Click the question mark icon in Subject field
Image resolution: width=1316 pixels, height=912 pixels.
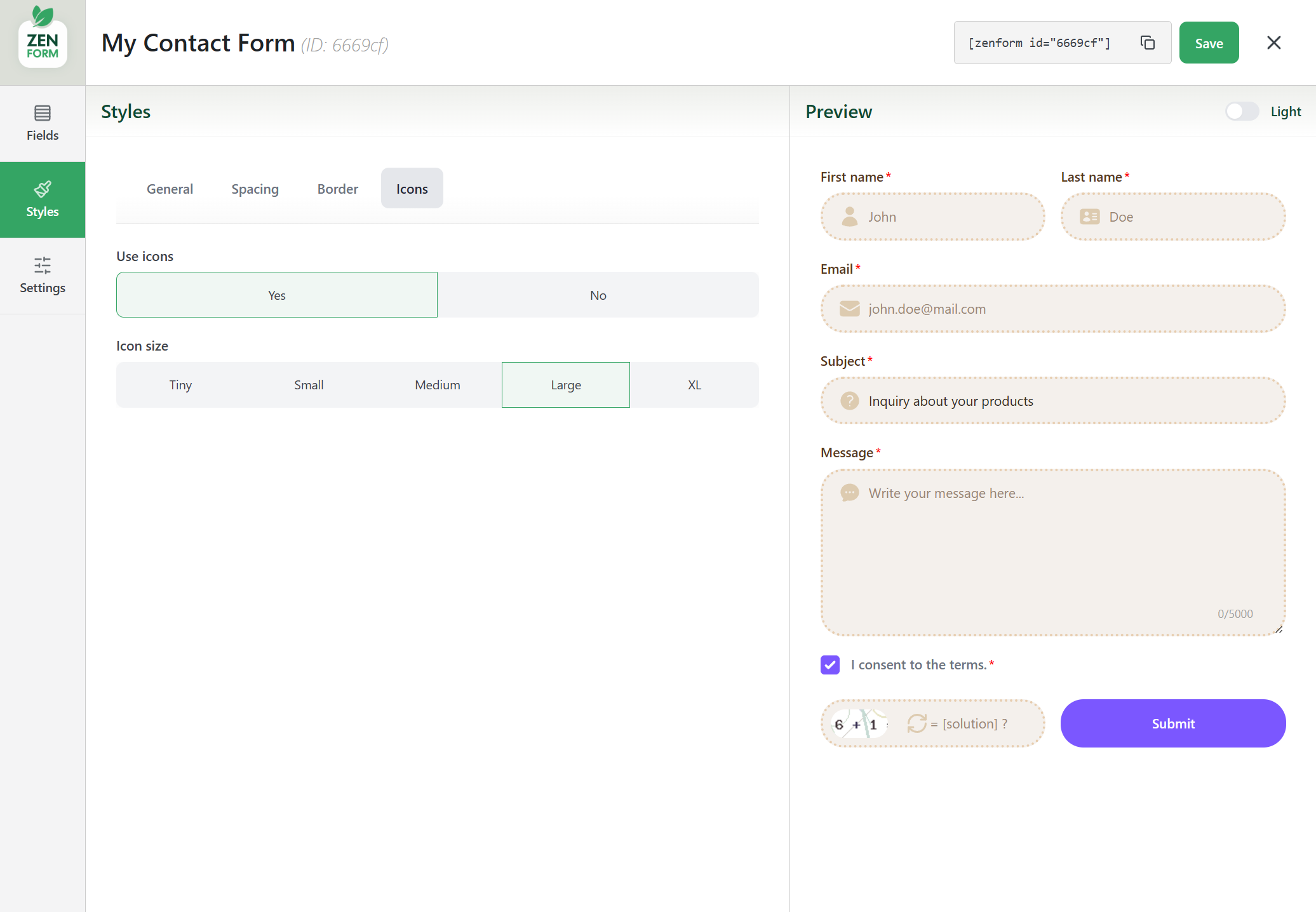849,401
